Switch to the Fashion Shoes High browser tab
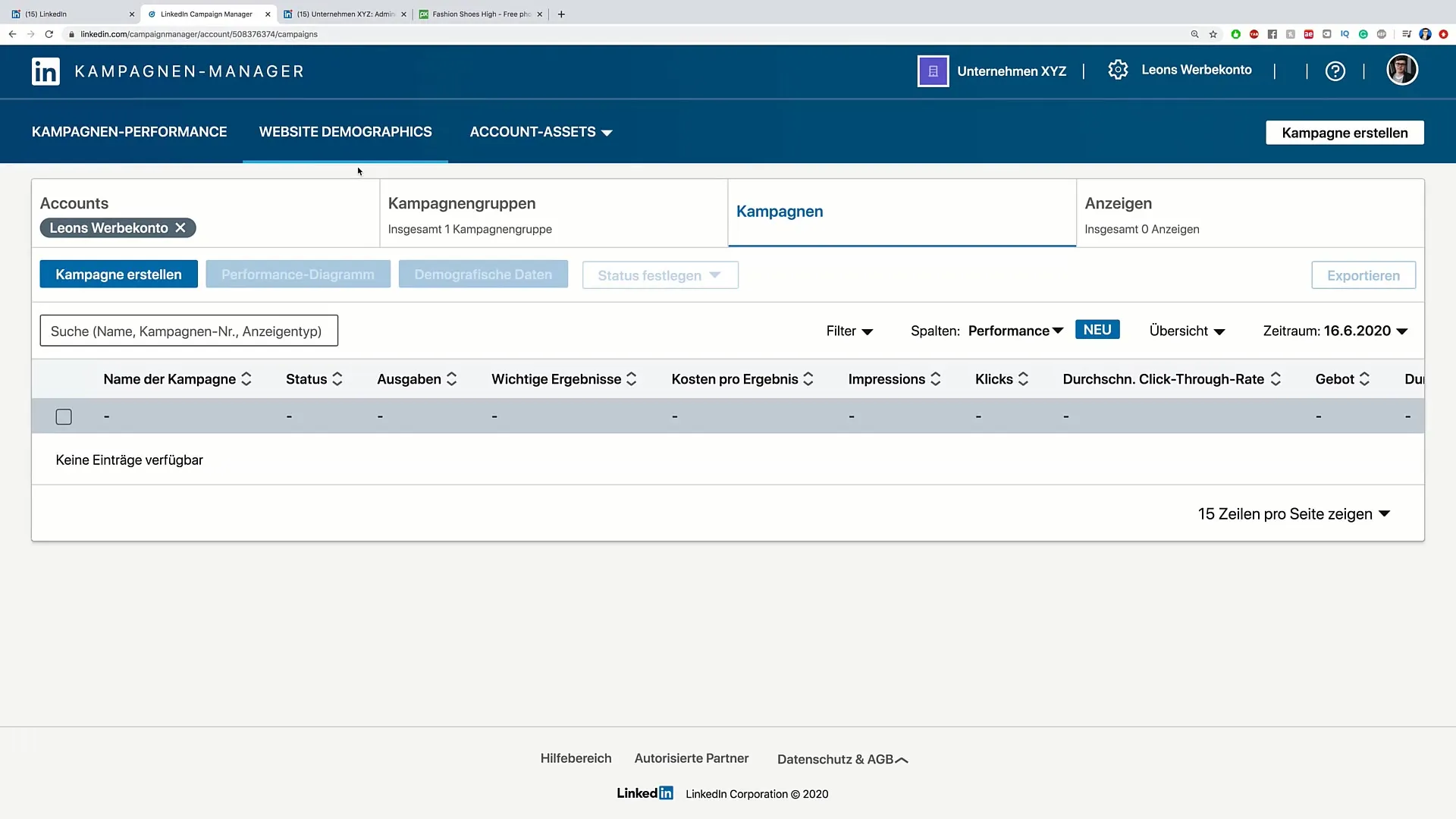 tap(482, 14)
